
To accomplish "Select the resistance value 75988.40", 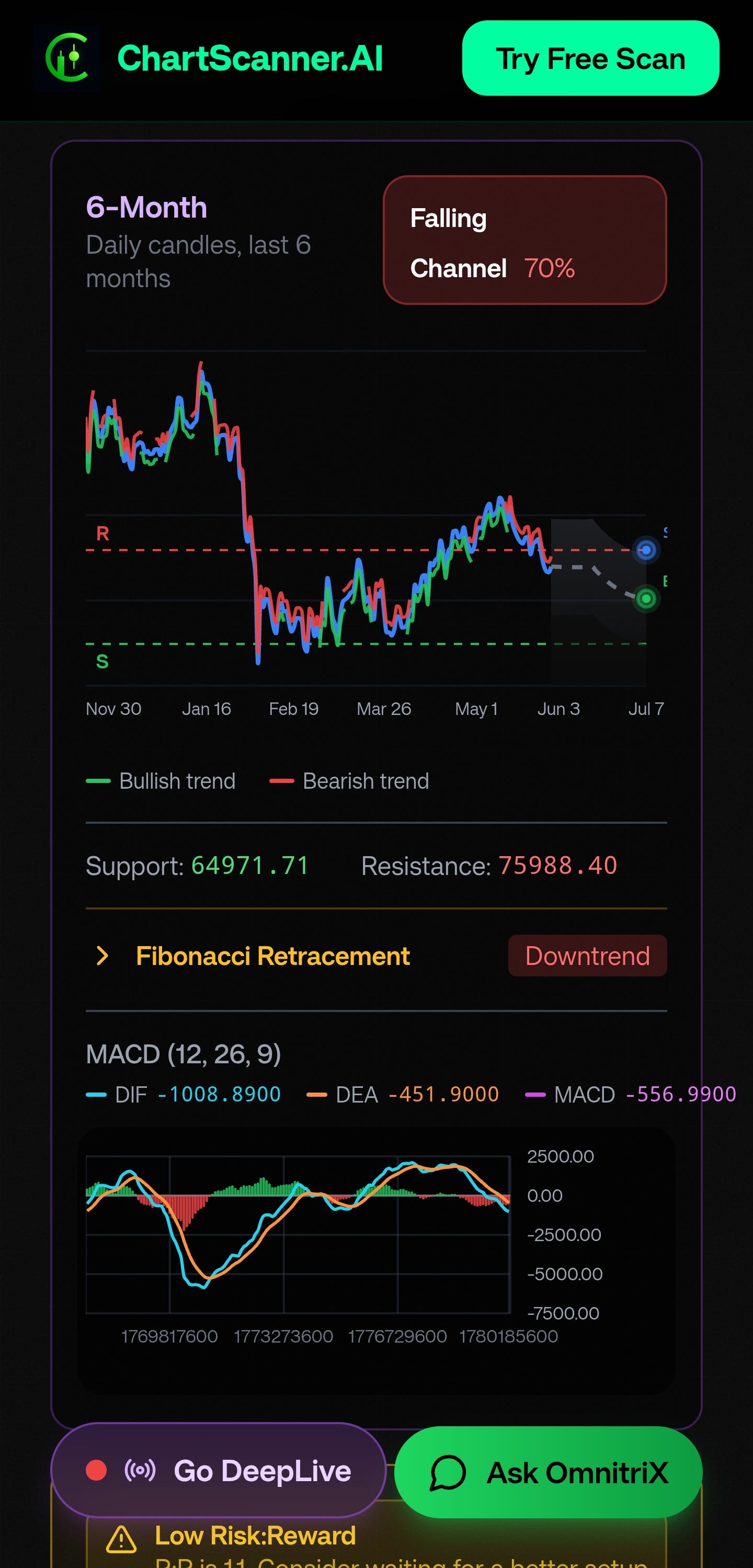I will coord(557,866).
